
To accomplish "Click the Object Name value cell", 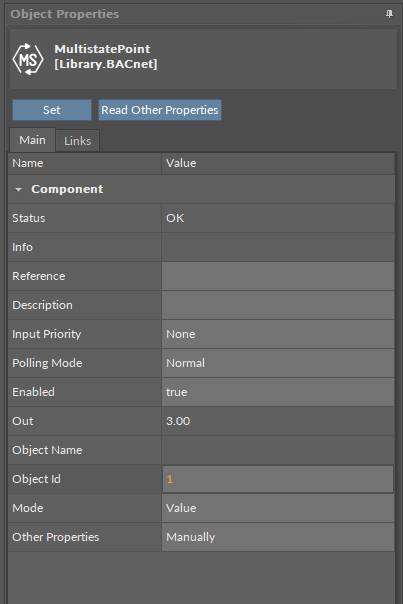I will 278,450.
